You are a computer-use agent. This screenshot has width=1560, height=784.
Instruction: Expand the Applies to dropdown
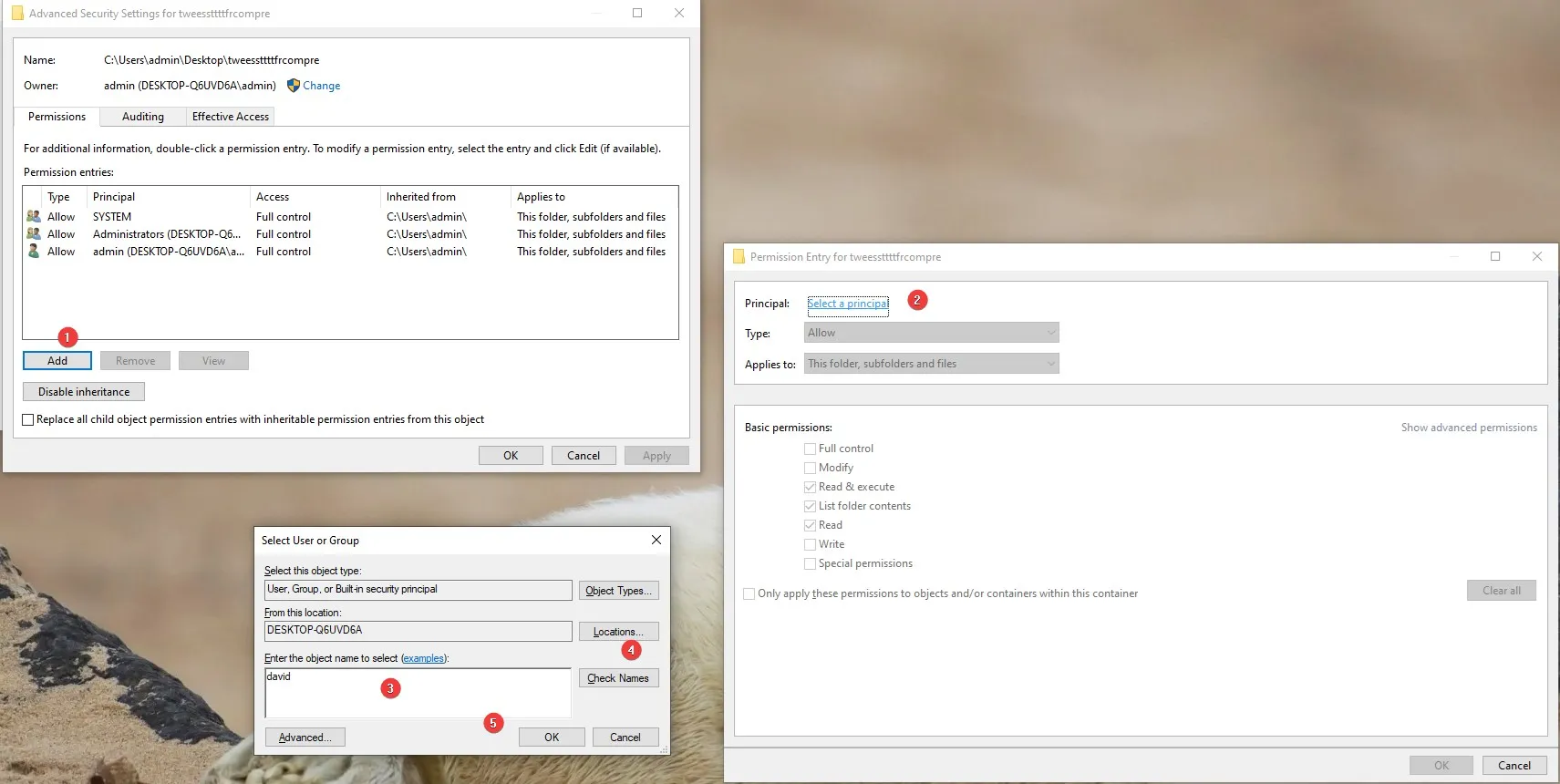point(931,364)
